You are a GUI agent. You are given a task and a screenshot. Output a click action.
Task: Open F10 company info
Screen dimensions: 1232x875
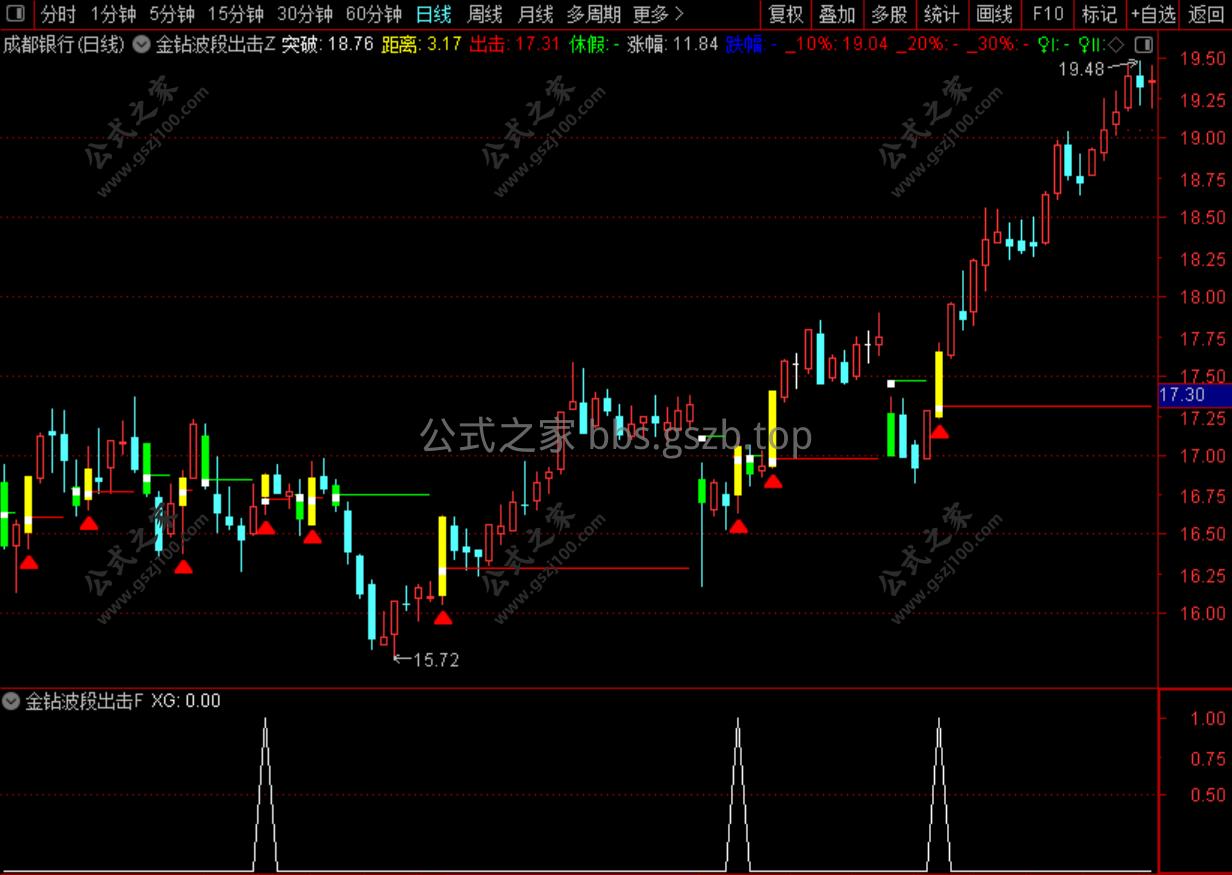point(1048,14)
